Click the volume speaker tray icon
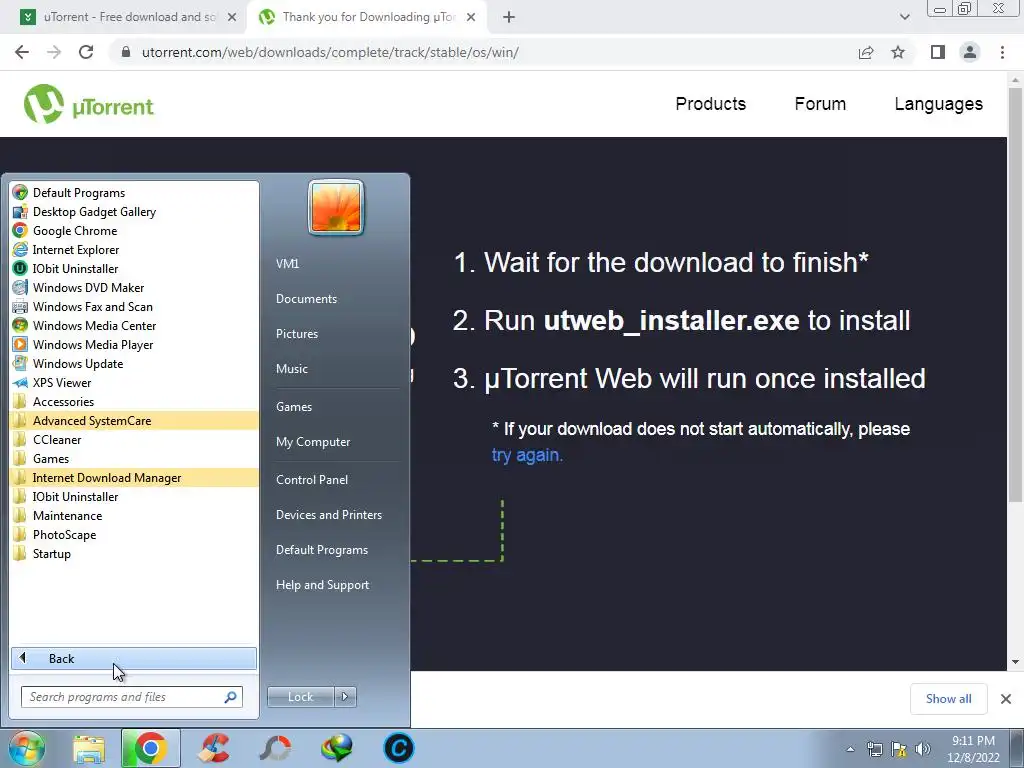Screen dimensions: 1024x768 click(923, 749)
